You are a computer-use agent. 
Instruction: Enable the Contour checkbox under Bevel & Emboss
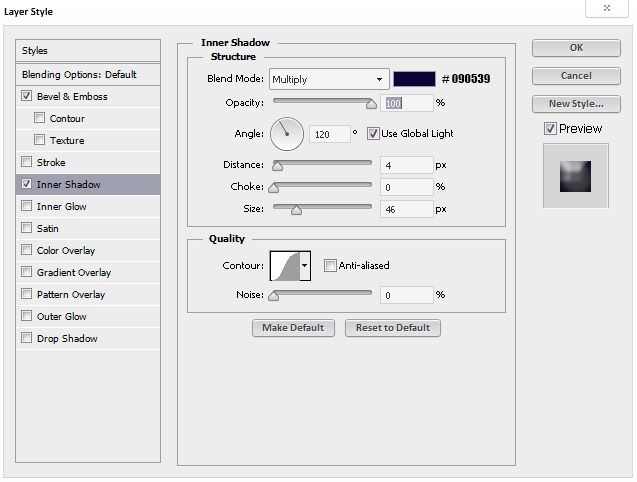pyautogui.click(x=39, y=118)
